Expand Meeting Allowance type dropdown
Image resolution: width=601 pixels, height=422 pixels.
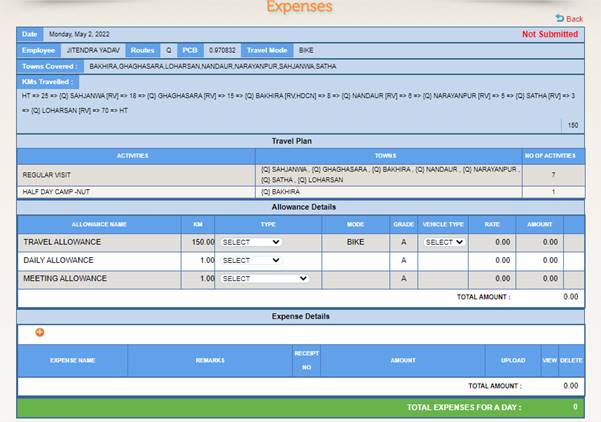point(265,279)
